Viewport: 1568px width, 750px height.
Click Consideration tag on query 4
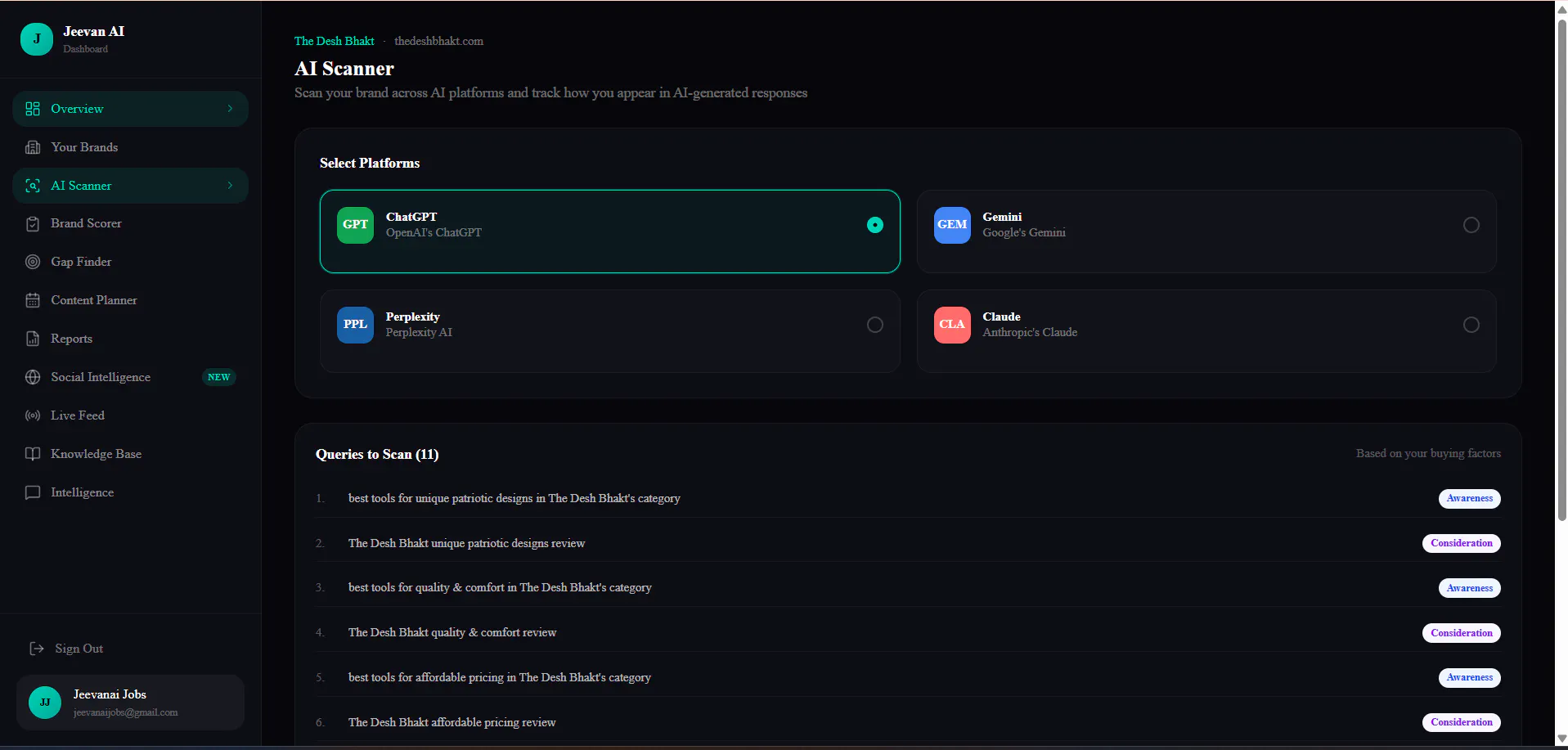[1462, 633]
